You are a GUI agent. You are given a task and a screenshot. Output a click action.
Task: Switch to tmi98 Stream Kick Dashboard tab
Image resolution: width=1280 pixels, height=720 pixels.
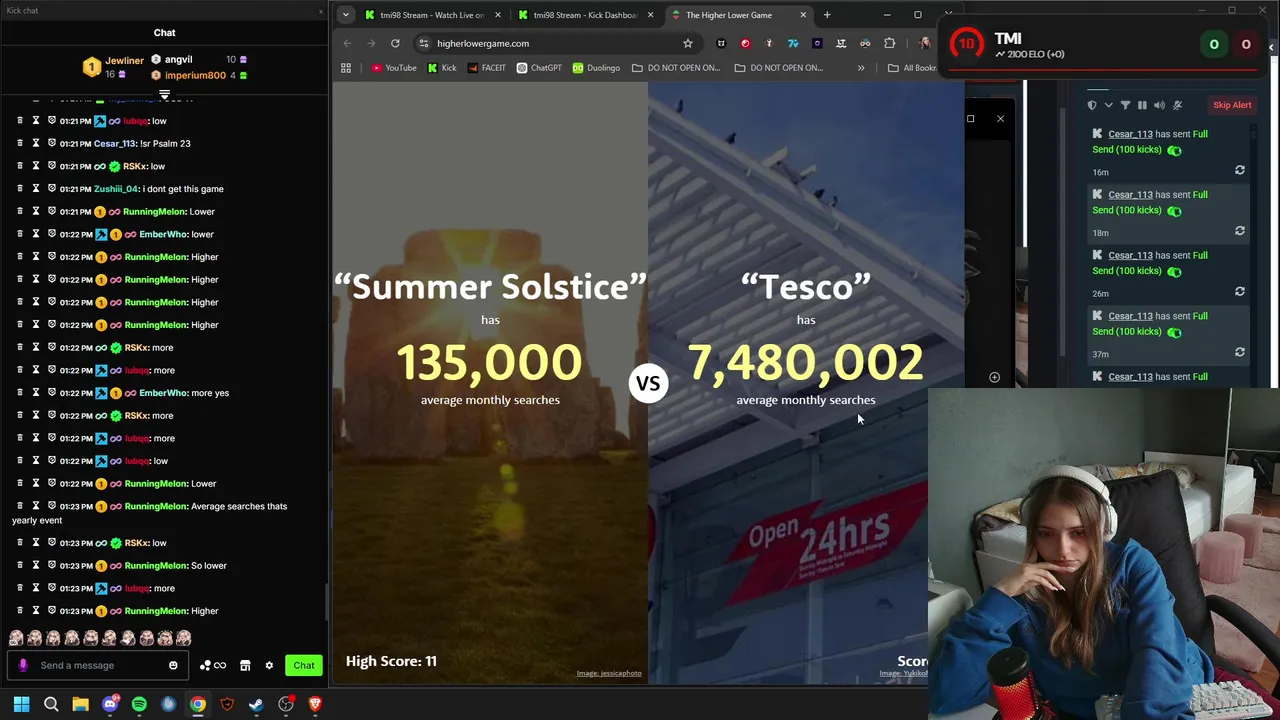pos(585,15)
